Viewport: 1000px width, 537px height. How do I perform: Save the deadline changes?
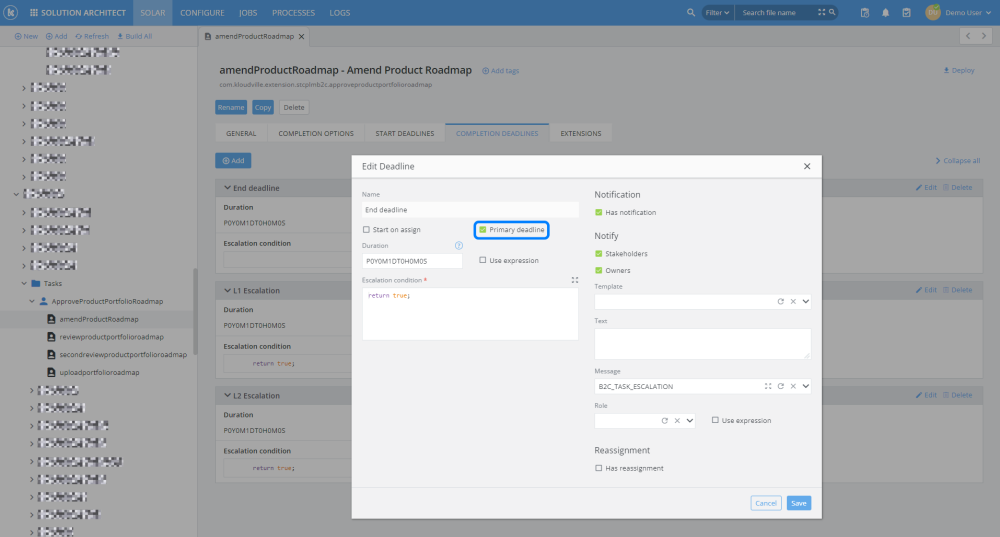[798, 503]
